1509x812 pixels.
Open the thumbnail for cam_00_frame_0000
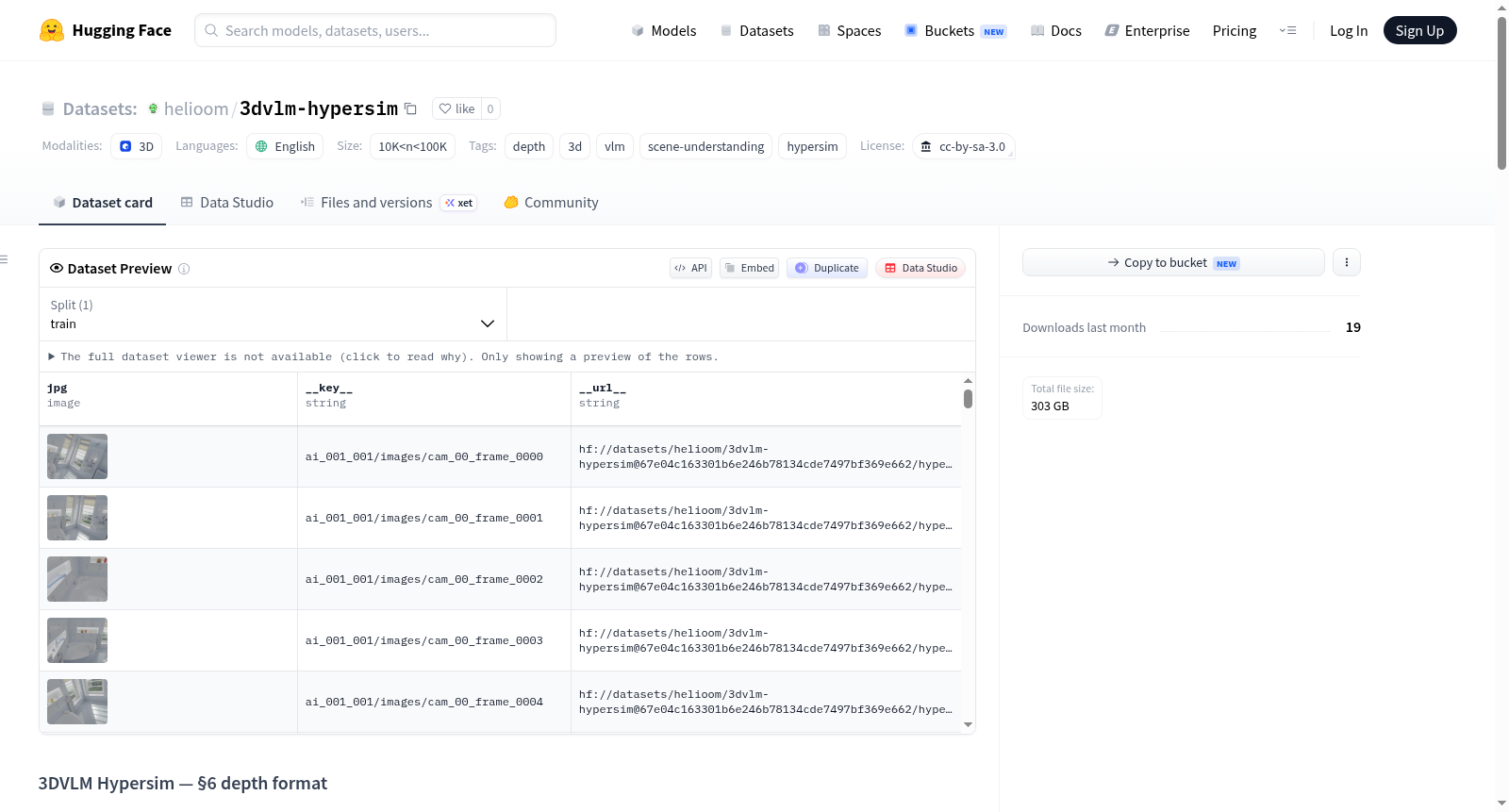(x=77, y=456)
